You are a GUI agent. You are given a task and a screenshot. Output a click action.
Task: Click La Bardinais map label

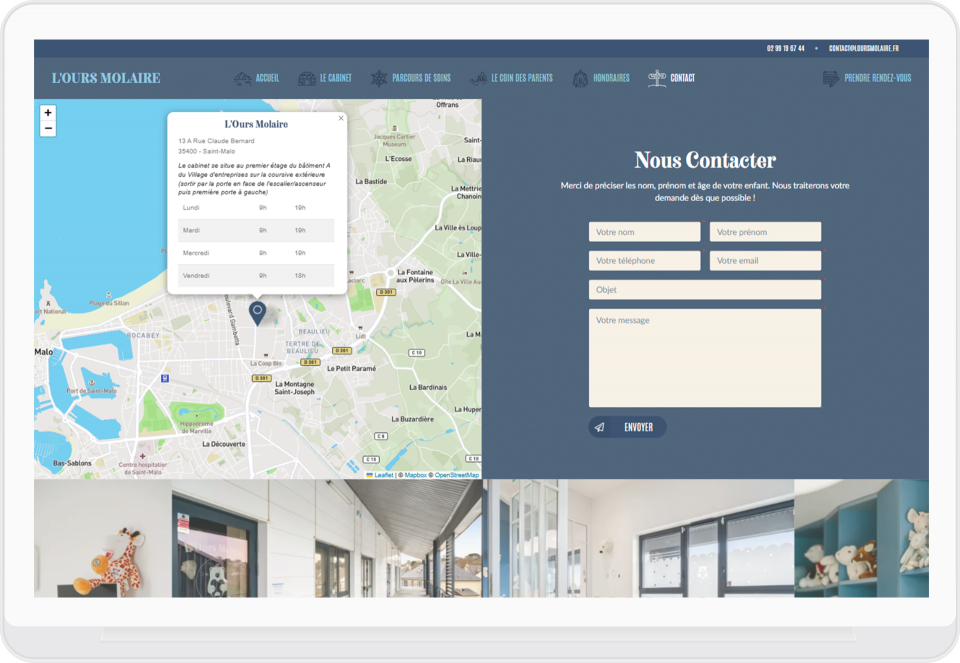click(428, 388)
